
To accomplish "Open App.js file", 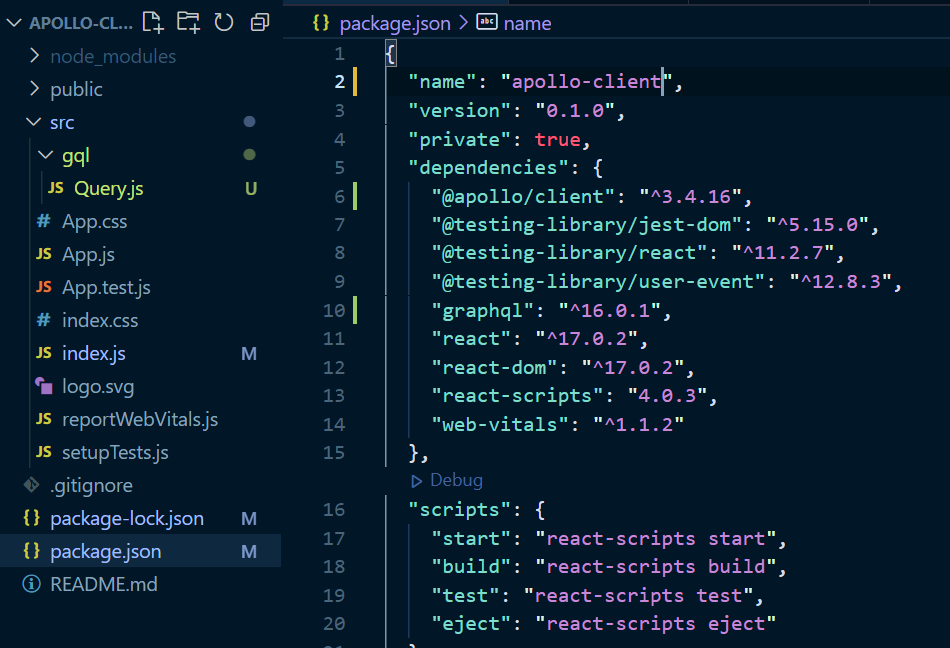I will [x=88, y=255].
